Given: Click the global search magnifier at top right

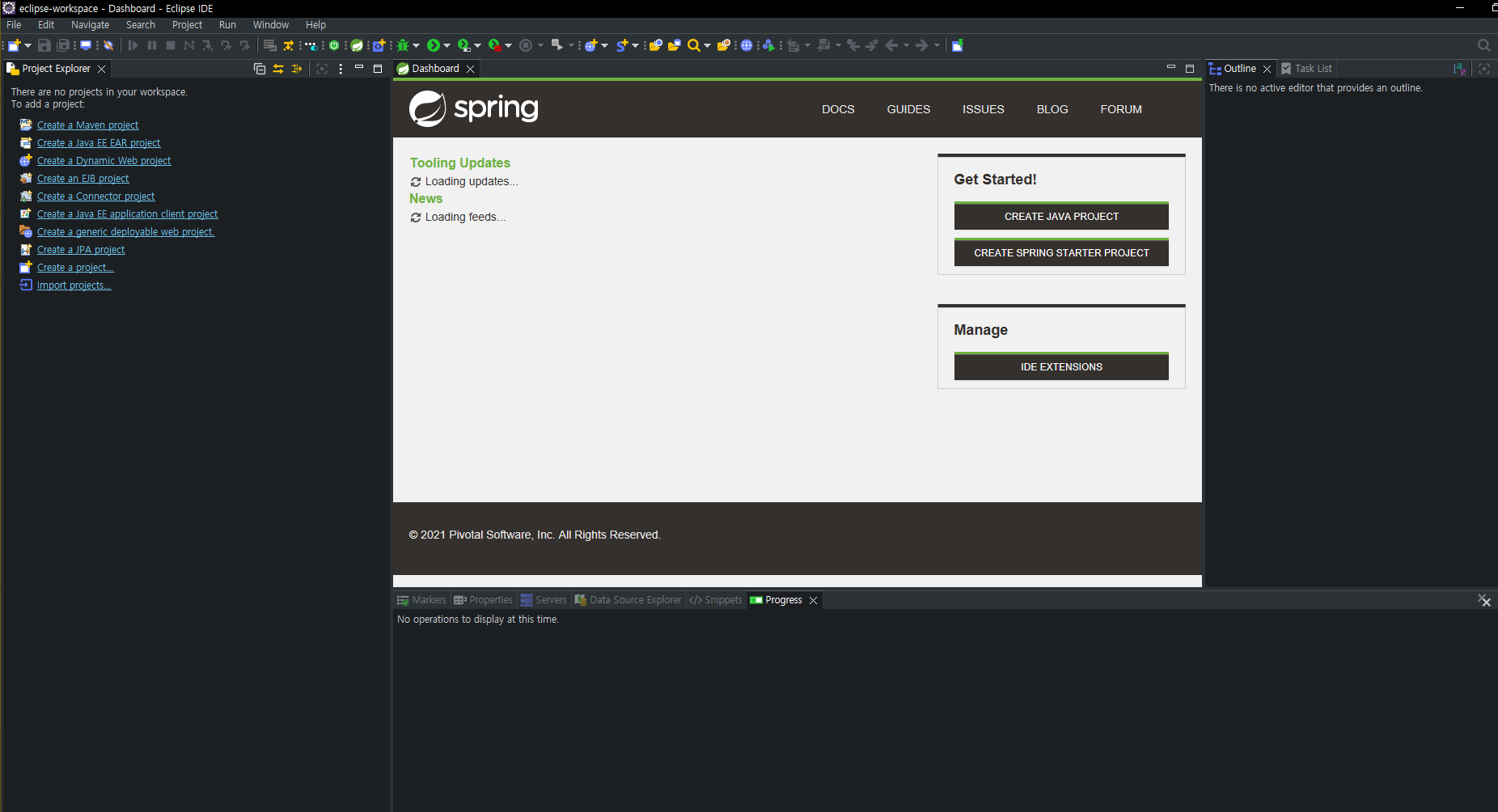Looking at the screenshot, I should coord(1483,45).
